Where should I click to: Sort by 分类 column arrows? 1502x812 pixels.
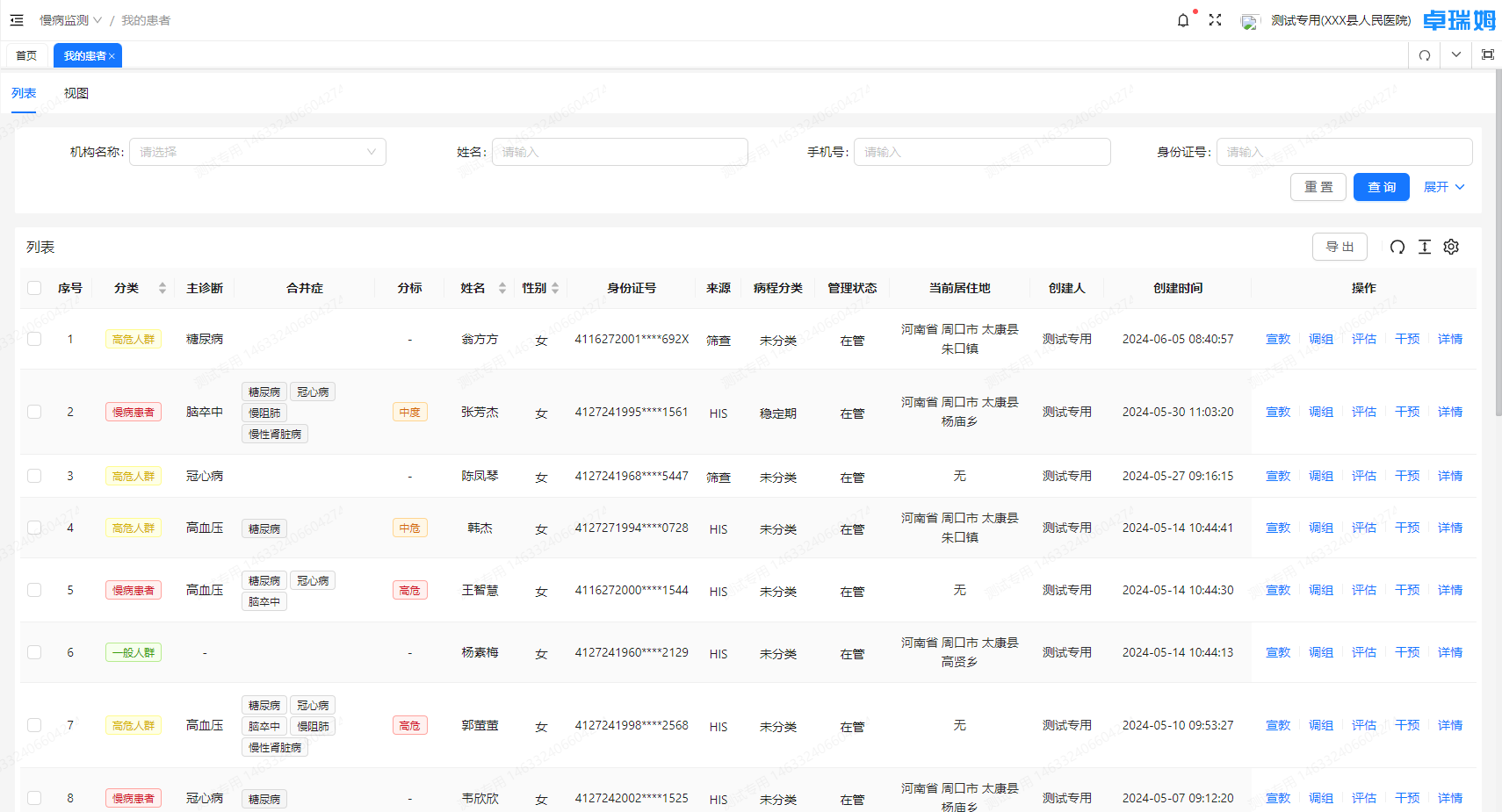pos(162,288)
